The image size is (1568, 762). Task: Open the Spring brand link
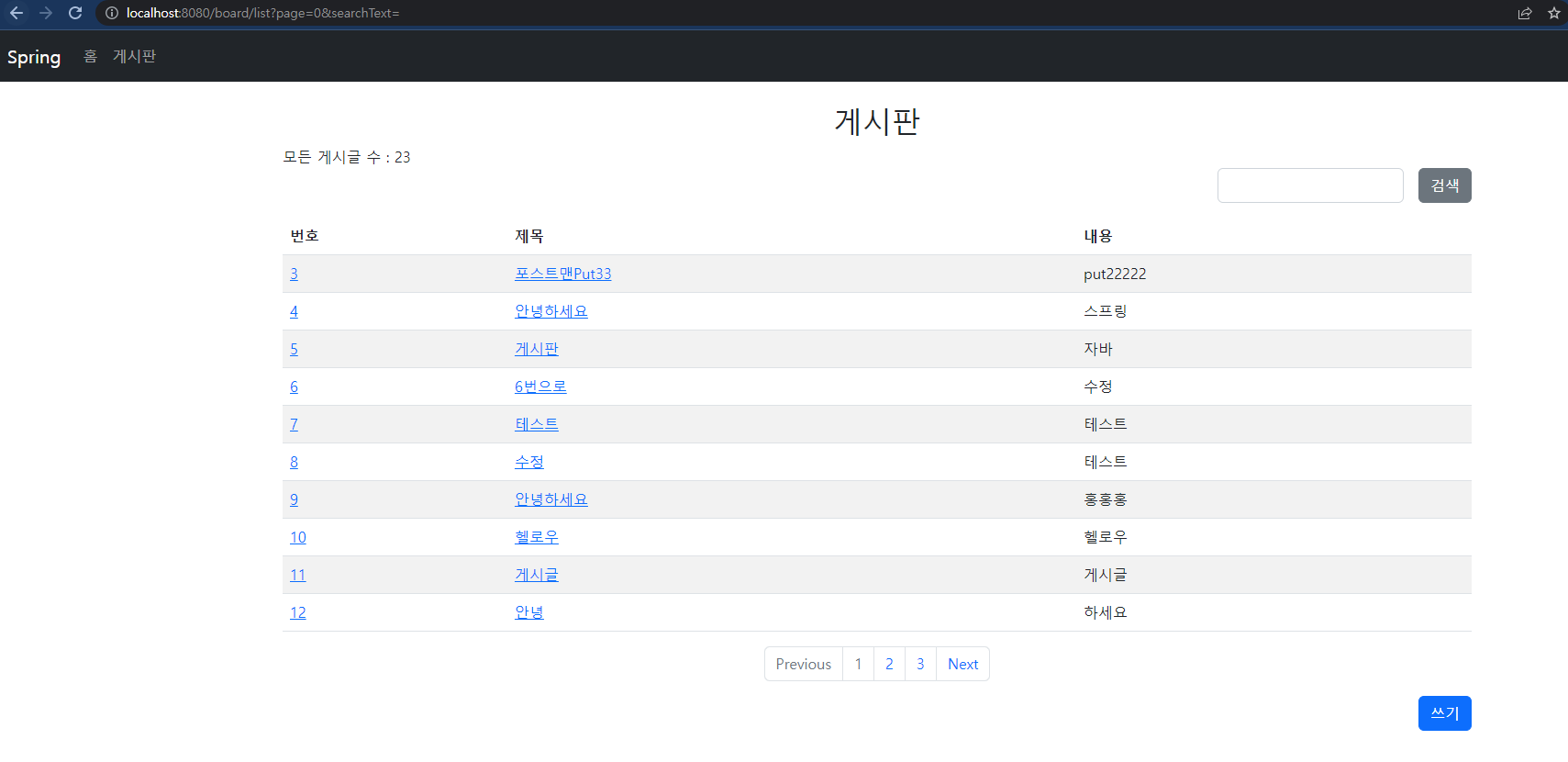point(34,57)
